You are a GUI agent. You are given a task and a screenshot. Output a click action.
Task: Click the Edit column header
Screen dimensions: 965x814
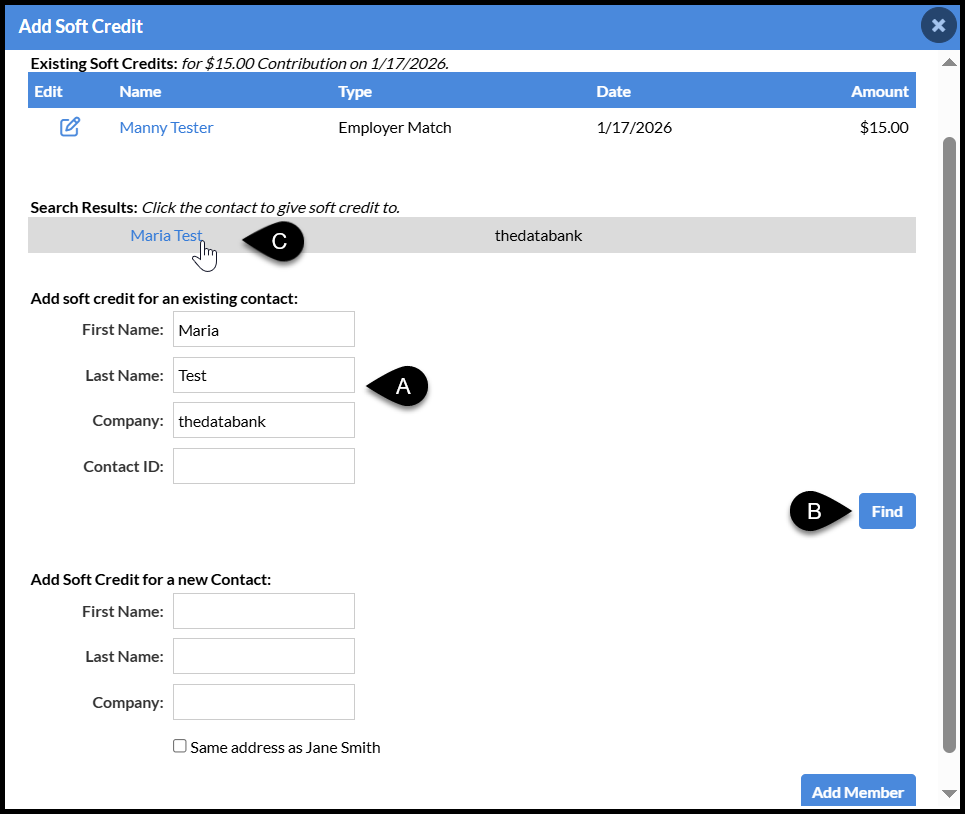coord(48,92)
